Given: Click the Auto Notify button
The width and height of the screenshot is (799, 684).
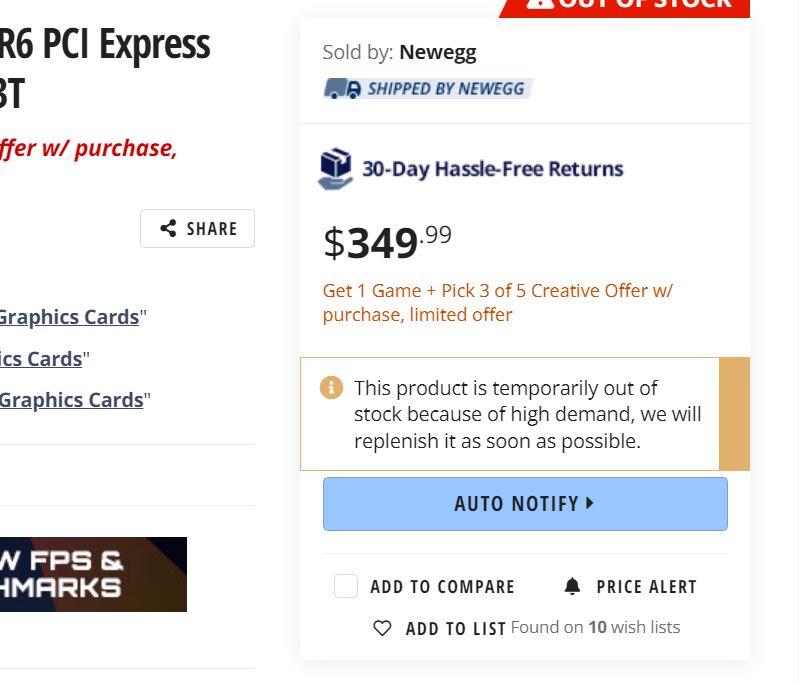Looking at the screenshot, I should pyautogui.click(x=525, y=504).
